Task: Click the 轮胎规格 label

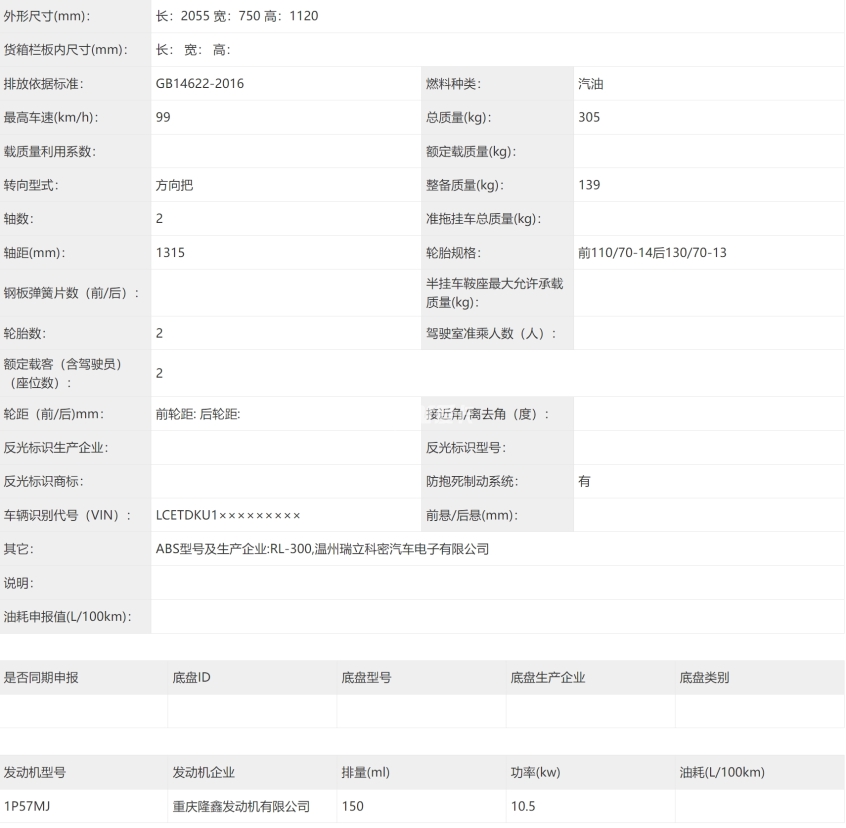Action: [x=453, y=252]
